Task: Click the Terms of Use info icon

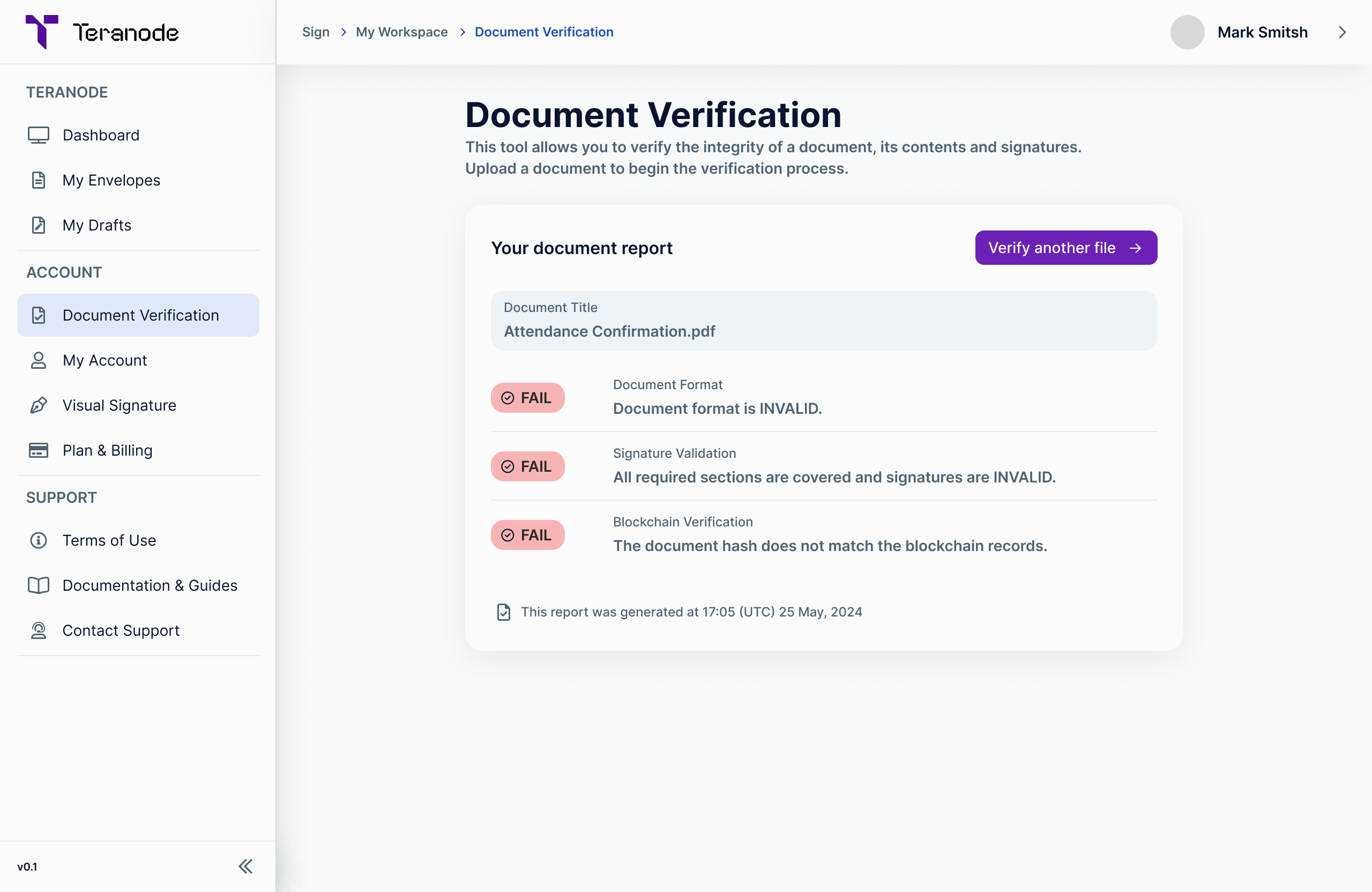Action: 39,540
